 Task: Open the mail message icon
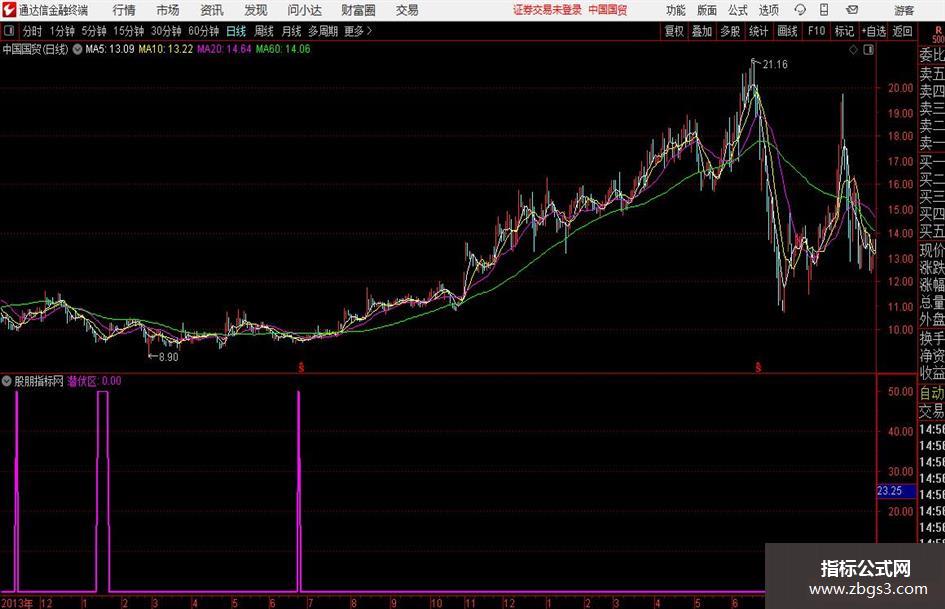coord(852,10)
